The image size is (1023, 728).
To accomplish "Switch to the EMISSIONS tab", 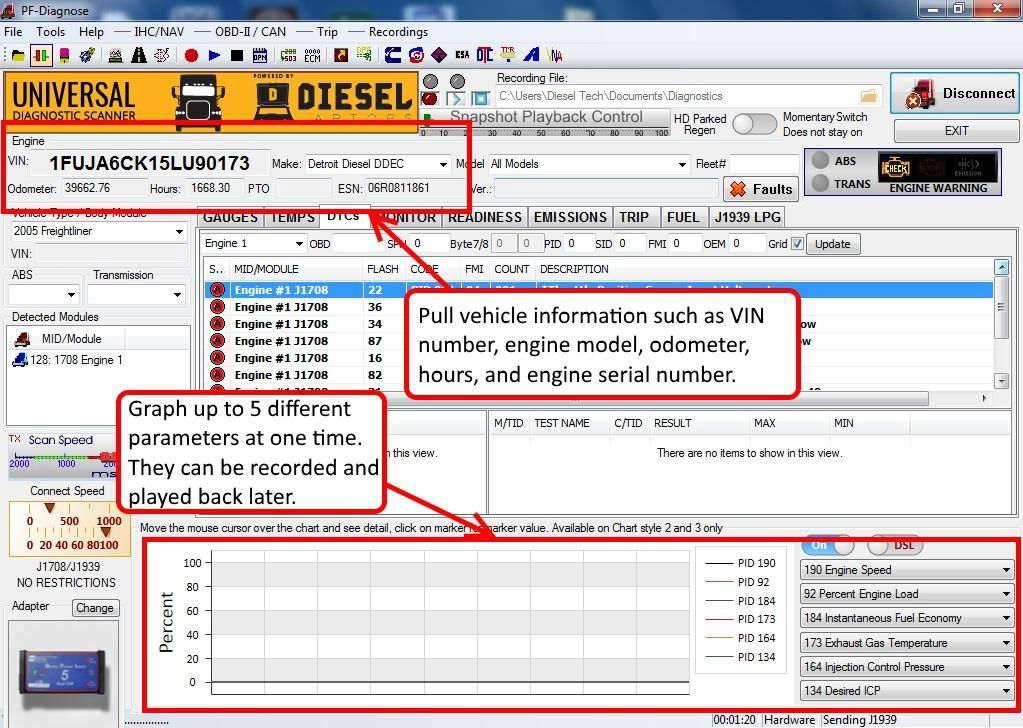I will pos(570,217).
